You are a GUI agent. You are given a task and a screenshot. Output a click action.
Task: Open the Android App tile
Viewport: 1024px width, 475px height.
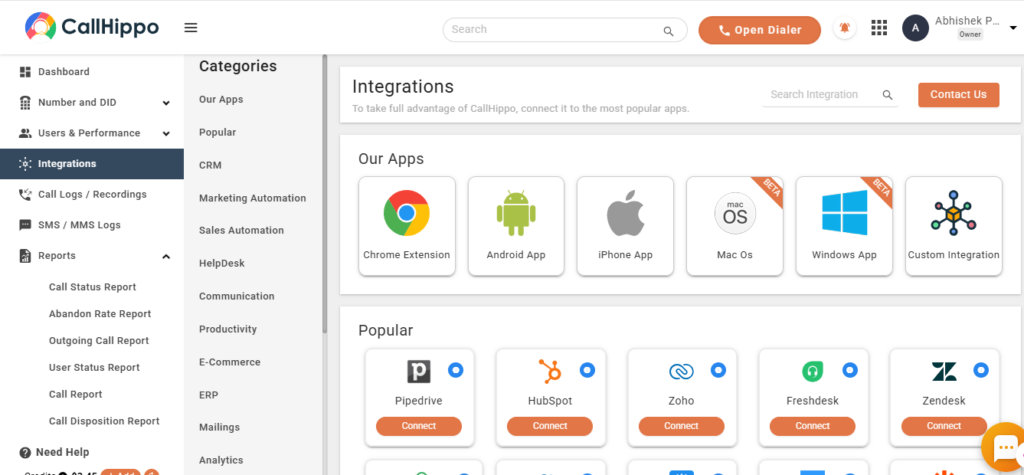pos(516,225)
